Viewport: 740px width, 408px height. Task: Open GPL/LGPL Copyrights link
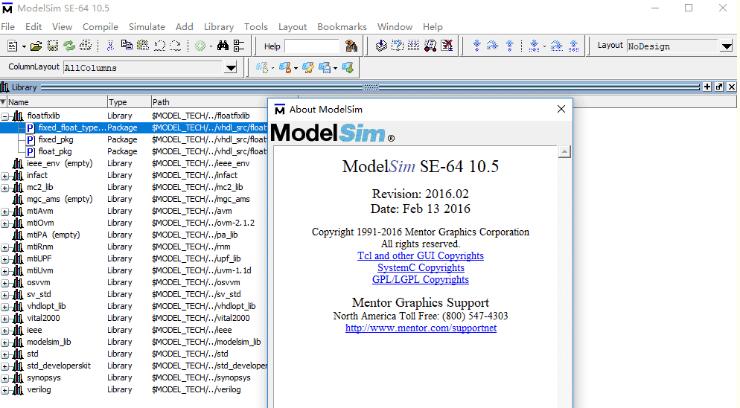[420, 279]
